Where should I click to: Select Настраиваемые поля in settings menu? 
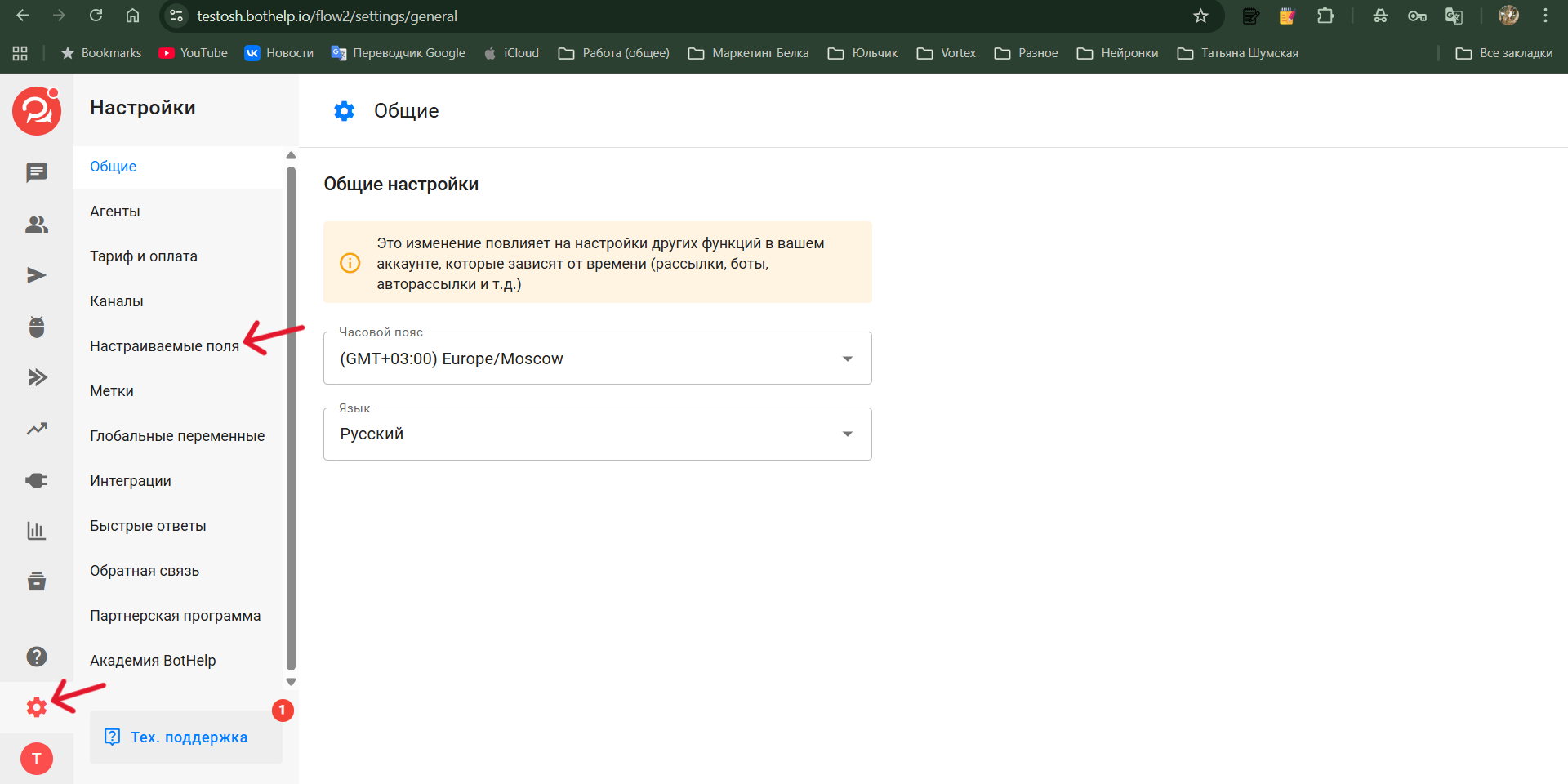point(164,346)
